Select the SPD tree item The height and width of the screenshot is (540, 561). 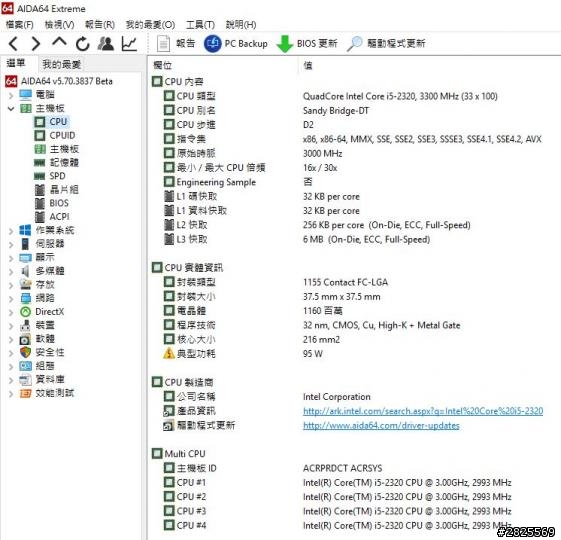57,176
